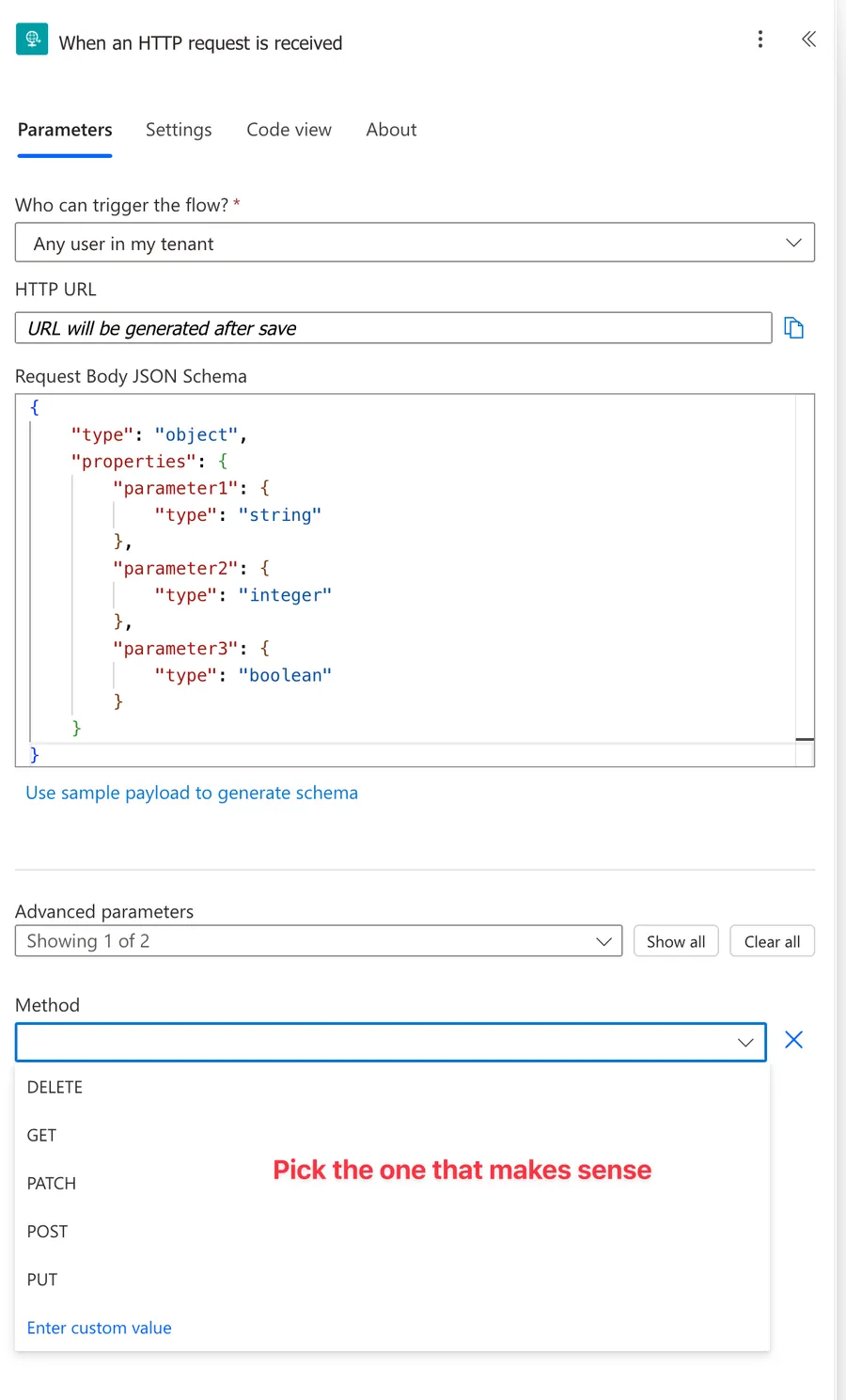This screenshot has width=846, height=1400.
Task: Remove the Method parameter with X icon
Action: tap(793, 1040)
